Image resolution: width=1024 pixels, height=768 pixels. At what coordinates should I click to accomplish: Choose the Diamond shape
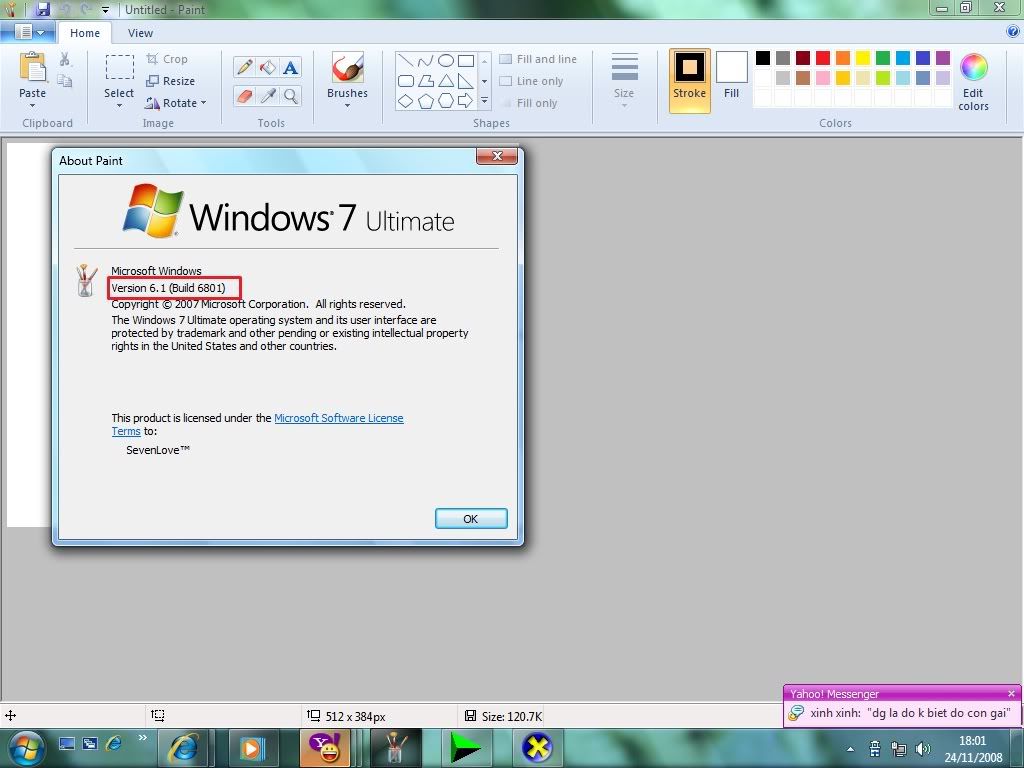point(406,101)
